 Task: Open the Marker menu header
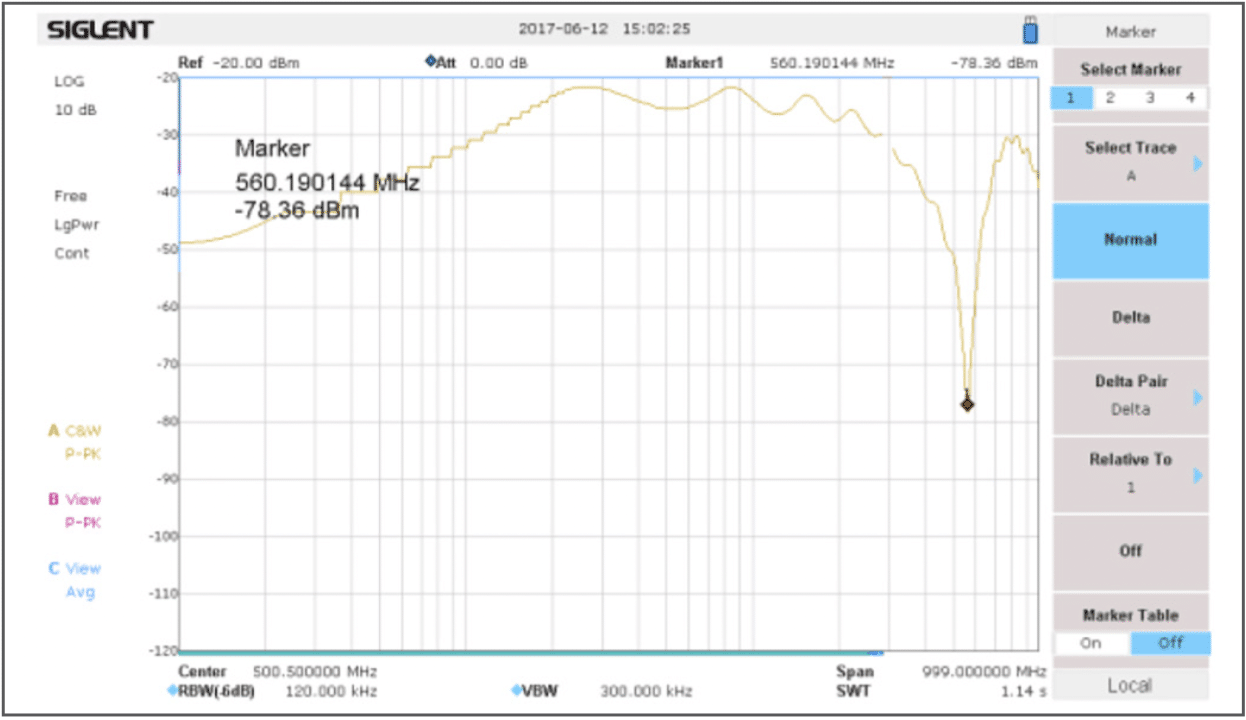(1131, 30)
